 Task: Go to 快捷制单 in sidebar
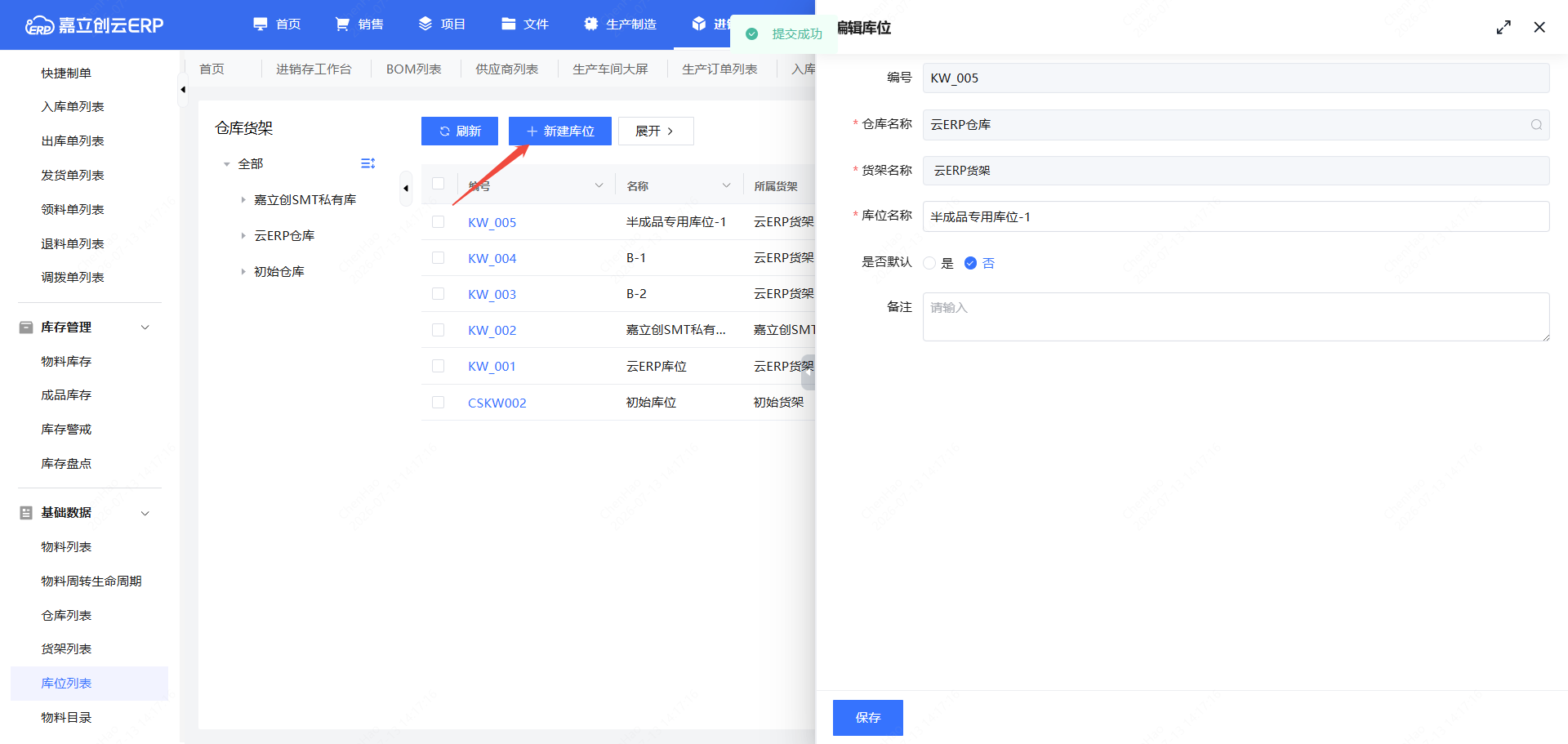tap(66, 74)
